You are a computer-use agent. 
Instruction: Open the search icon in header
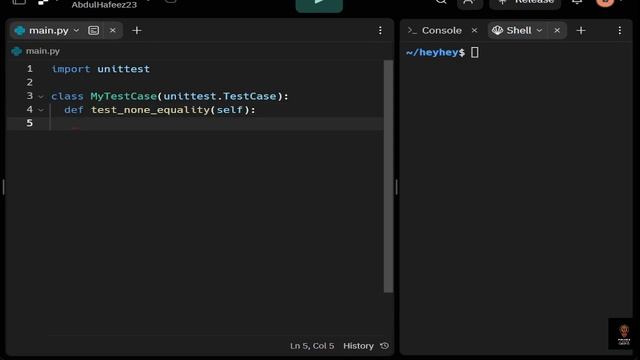441,2
